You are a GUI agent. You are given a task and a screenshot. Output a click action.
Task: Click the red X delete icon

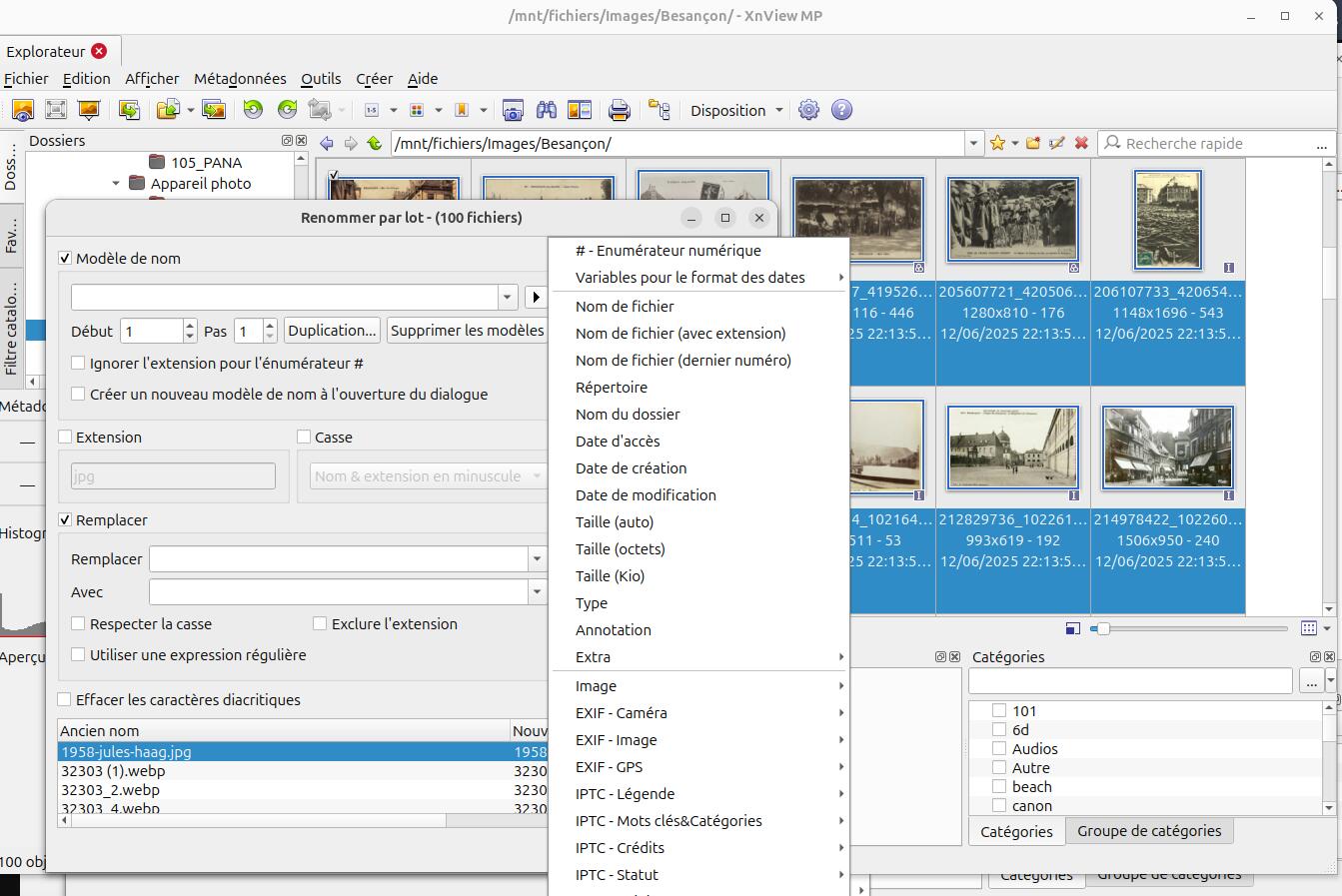[1081, 144]
